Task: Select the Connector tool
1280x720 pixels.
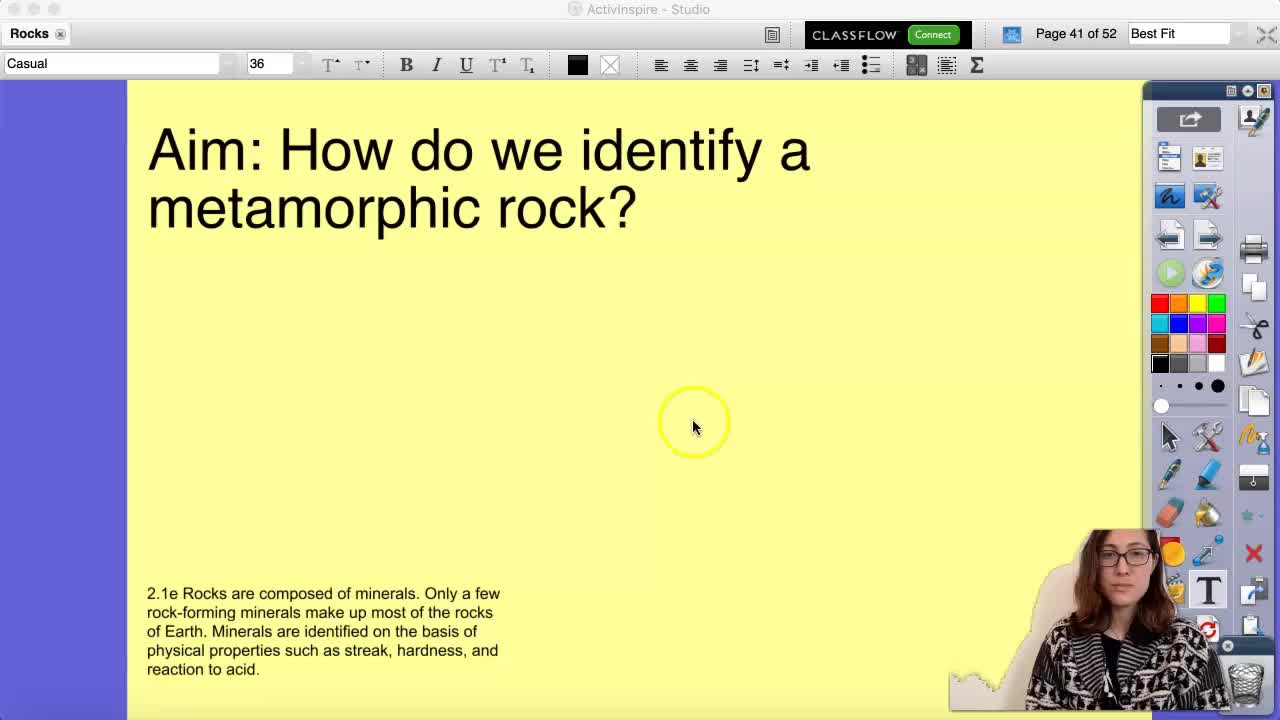Action: (1207, 551)
